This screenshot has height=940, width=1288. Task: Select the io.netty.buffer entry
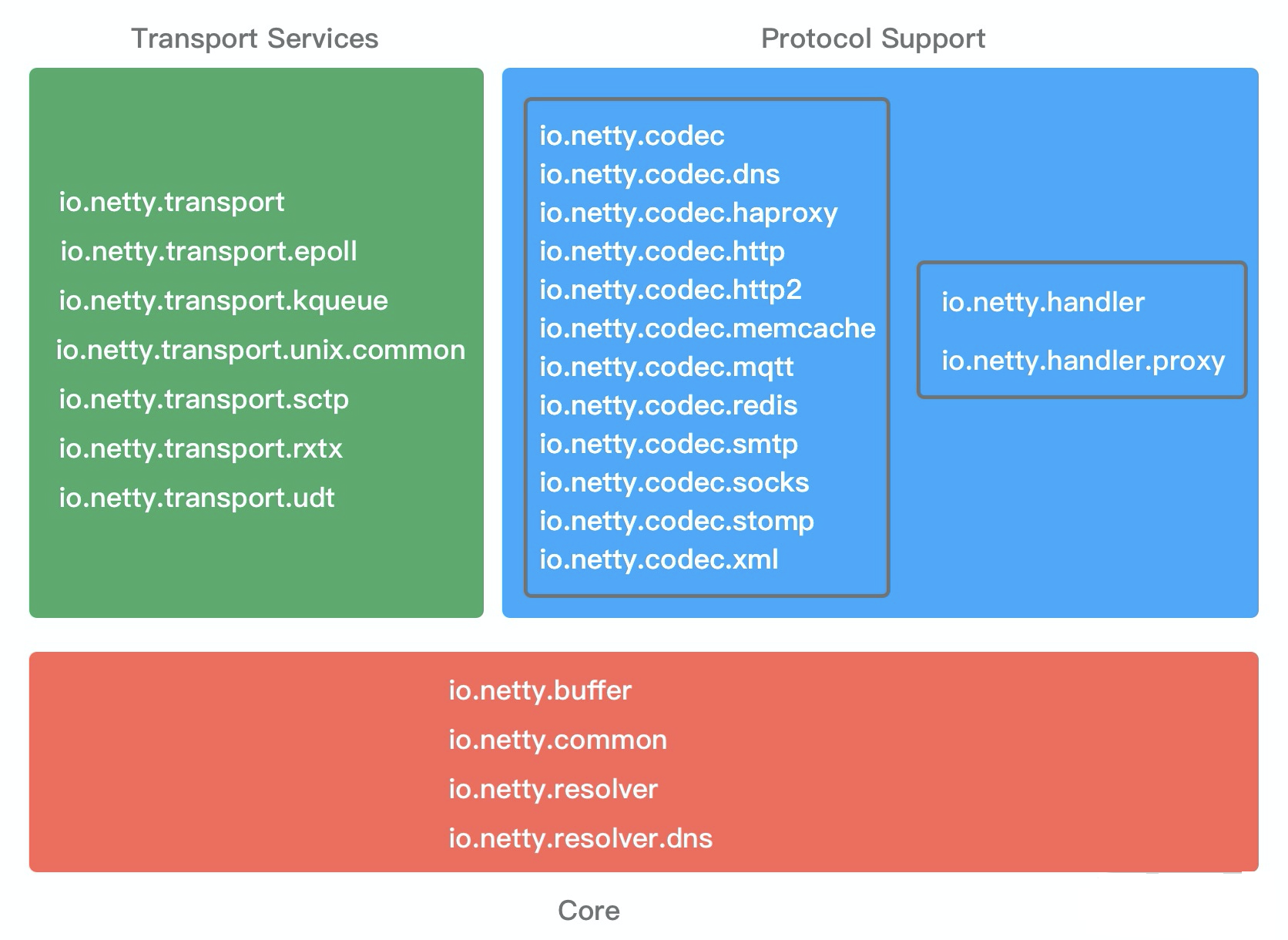pos(540,691)
